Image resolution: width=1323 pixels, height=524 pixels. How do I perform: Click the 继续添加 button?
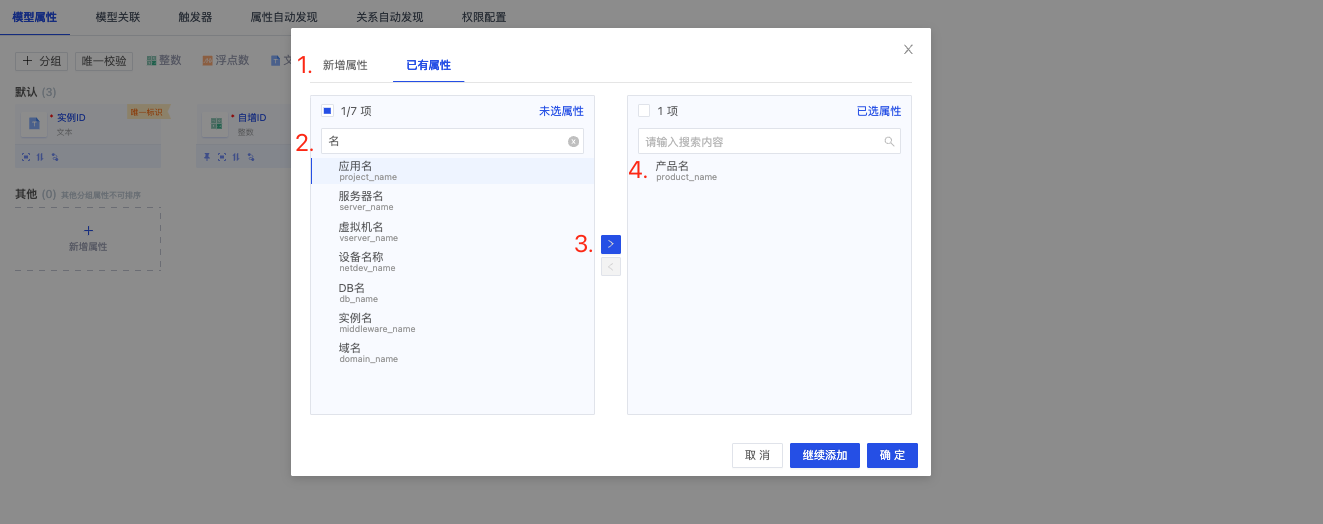825,455
